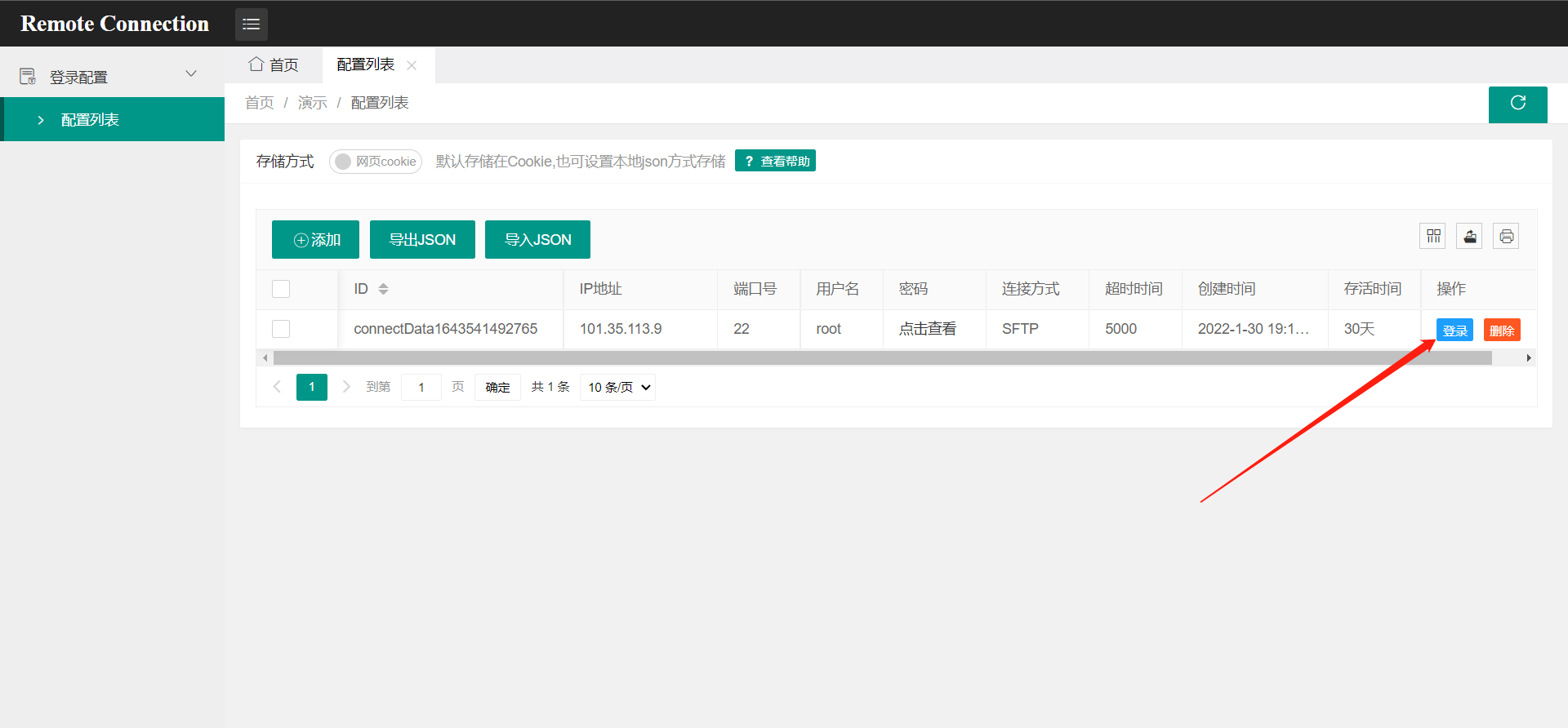Click the table export icon

1470,236
